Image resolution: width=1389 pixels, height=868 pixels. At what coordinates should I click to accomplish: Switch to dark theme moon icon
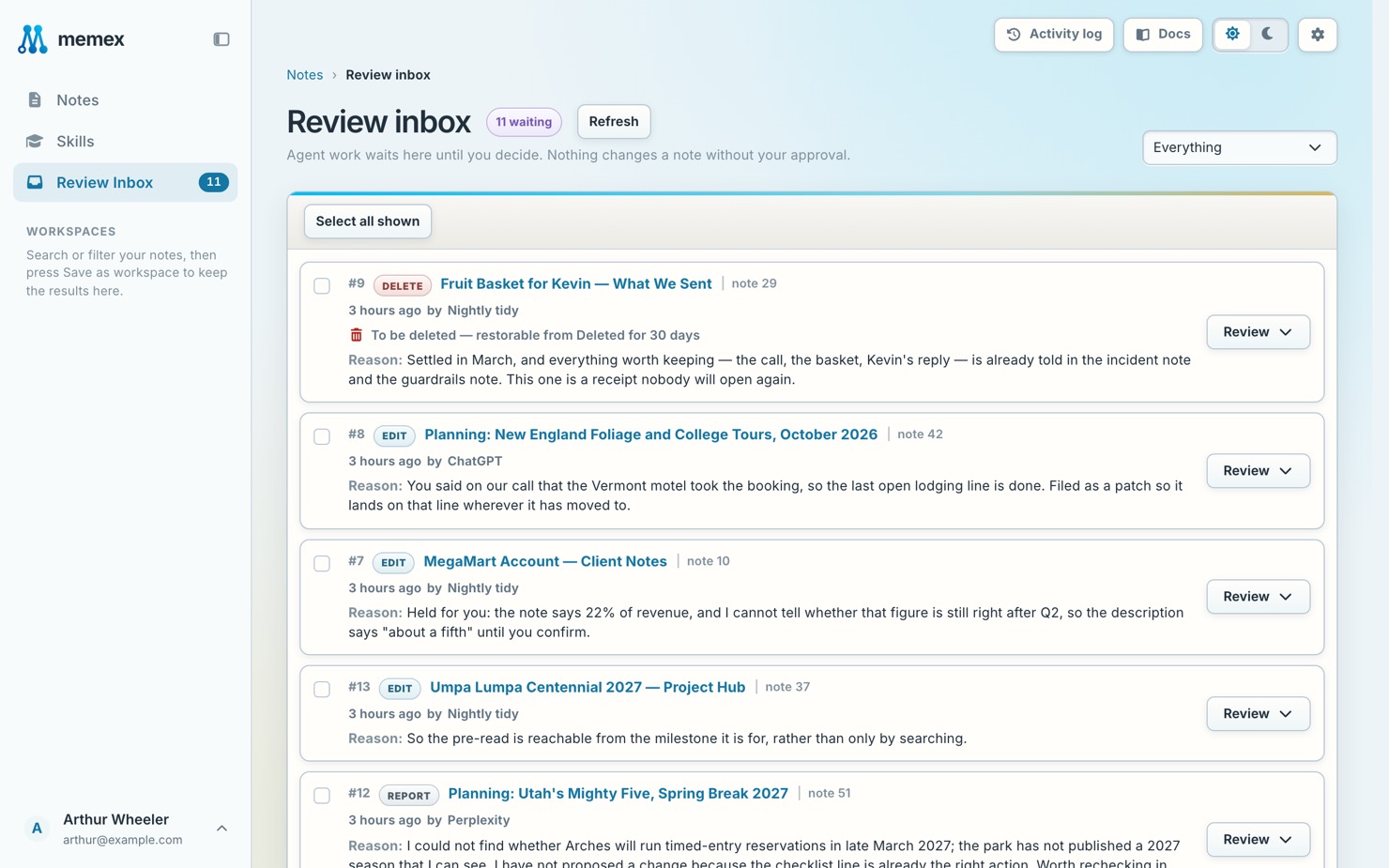tap(1268, 35)
